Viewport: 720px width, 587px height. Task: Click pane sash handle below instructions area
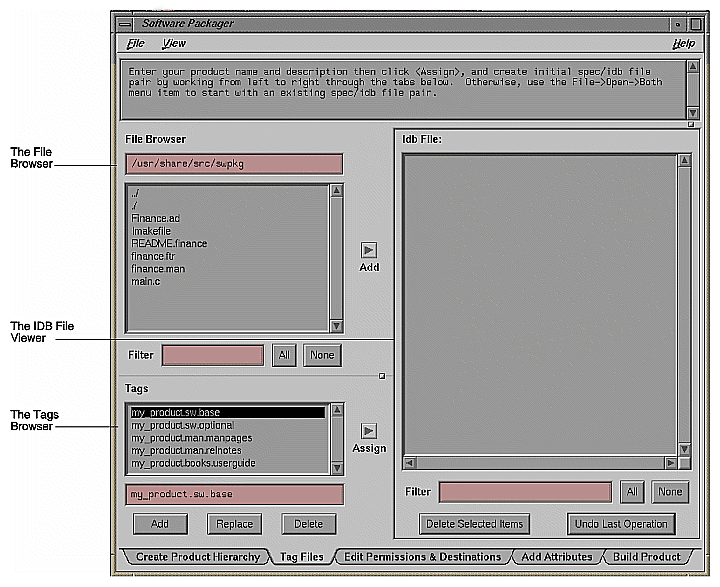pyautogui.click(x=691, y=124)
